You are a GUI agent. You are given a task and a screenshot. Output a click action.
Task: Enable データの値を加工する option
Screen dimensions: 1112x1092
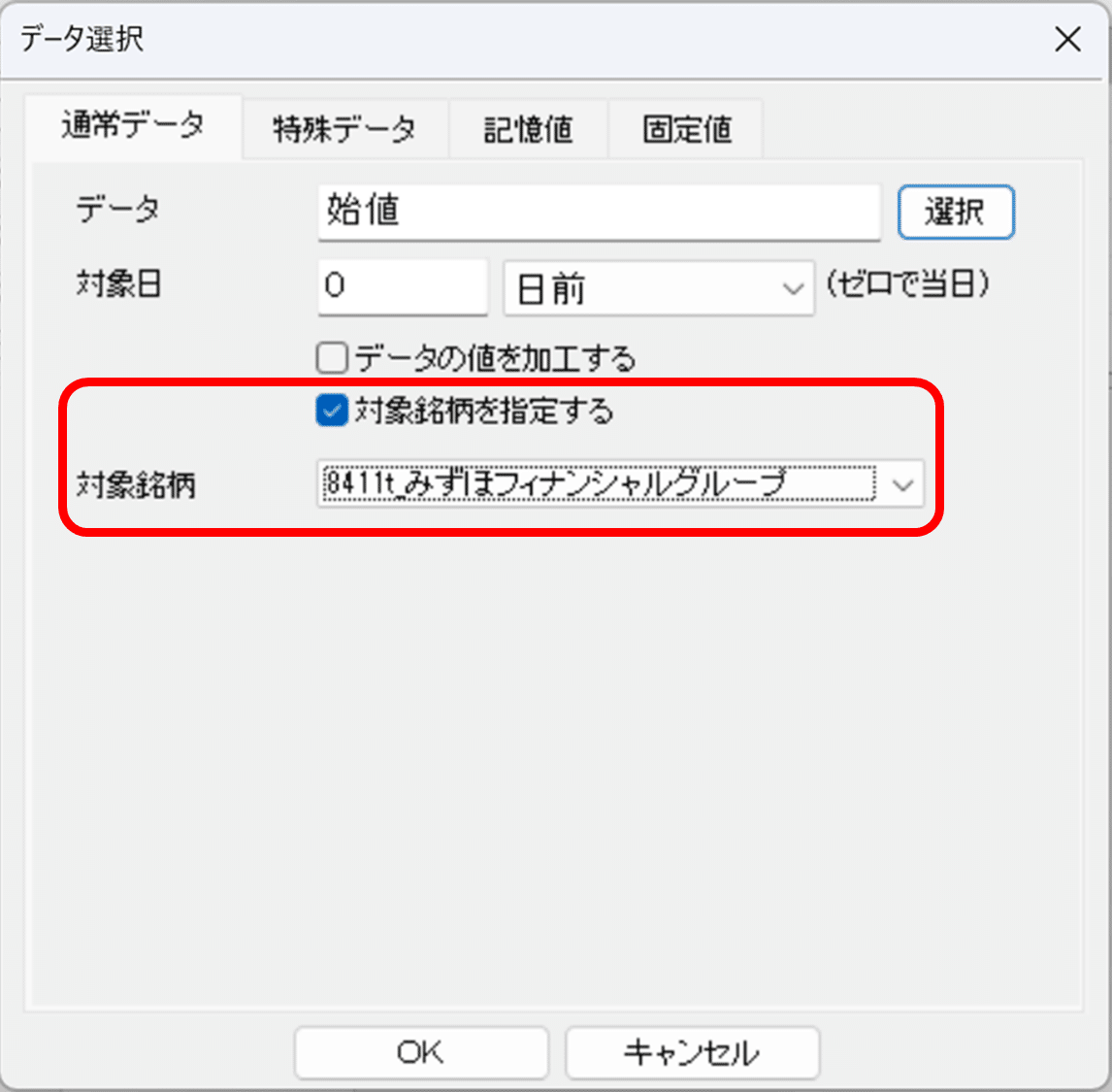[331, 358]
